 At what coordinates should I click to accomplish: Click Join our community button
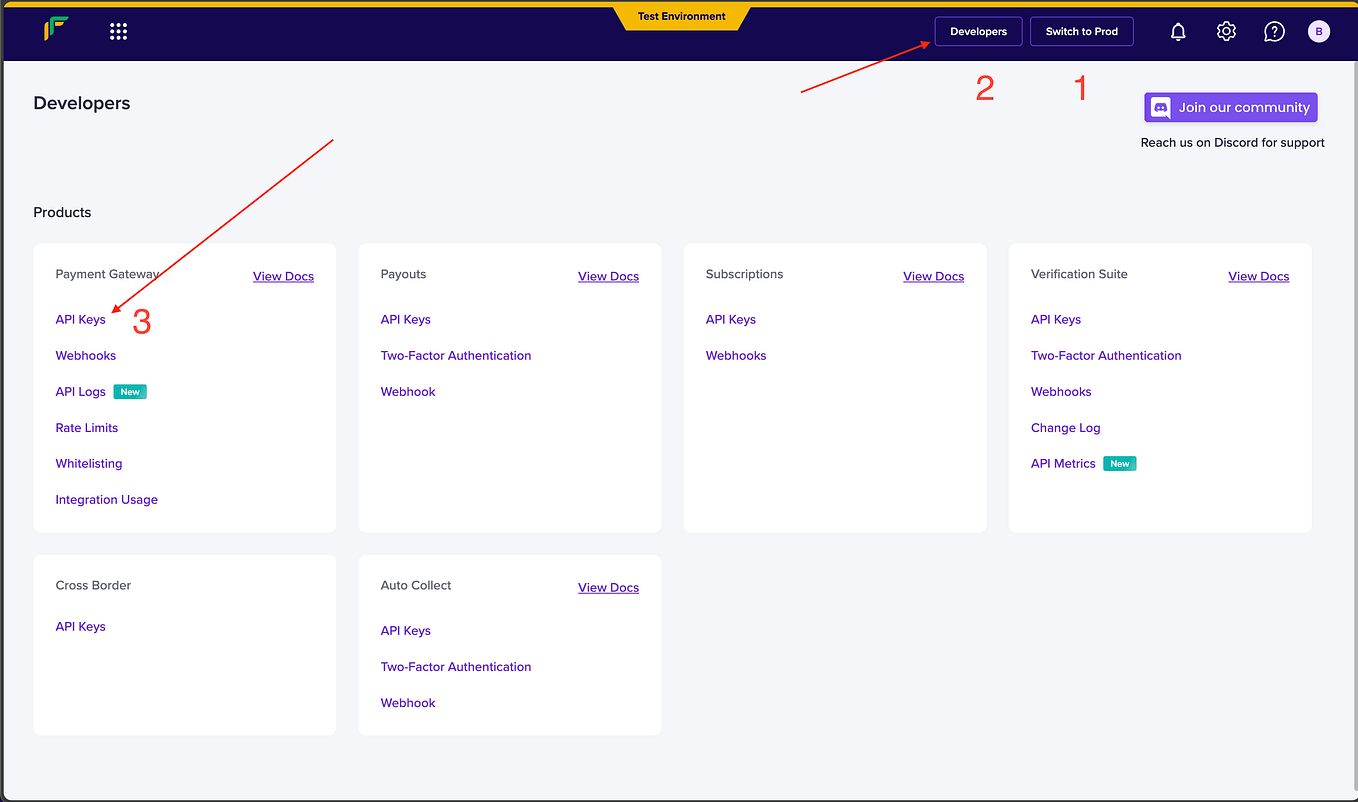1230,107
